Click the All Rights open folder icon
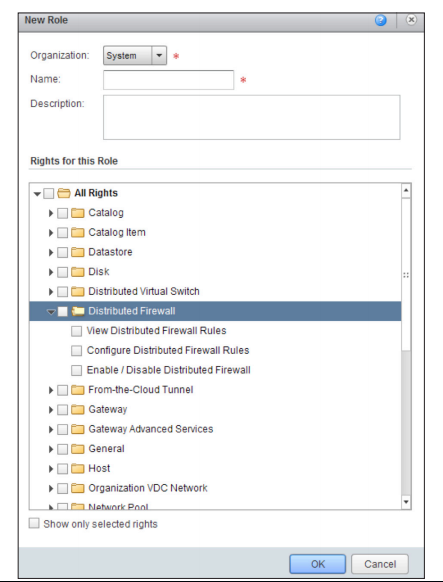This screenshot has width=443, height=582. (x=64, y=193)
